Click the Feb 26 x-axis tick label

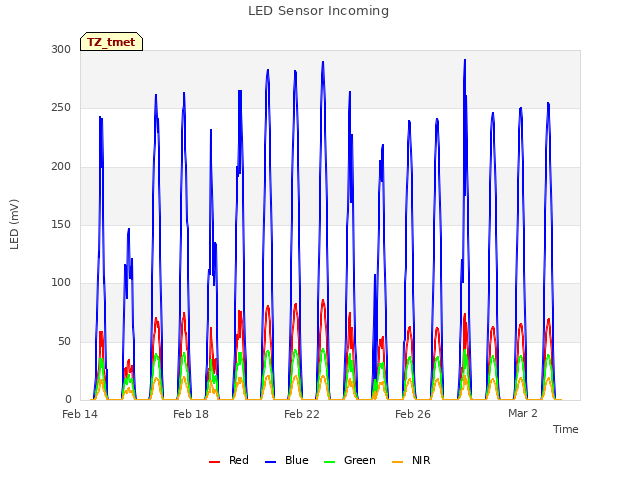pyautogui.click(x=413, y=414)
